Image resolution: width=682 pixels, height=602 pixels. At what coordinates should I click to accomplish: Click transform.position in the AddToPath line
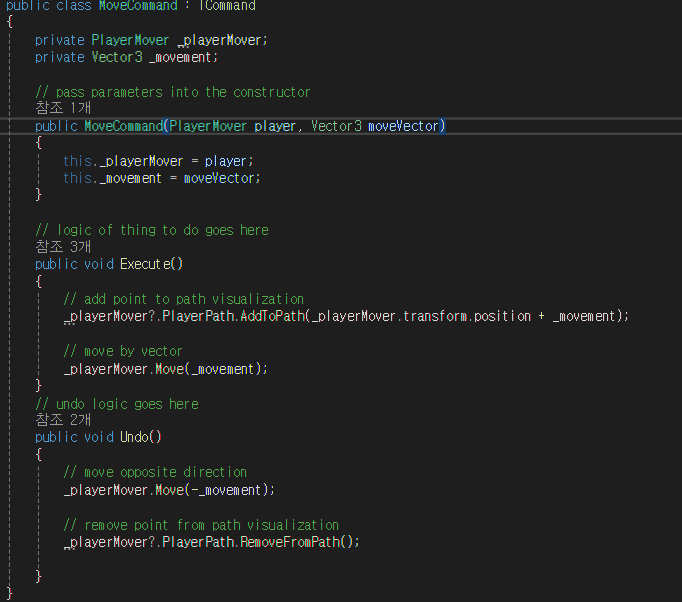click(467, 316)
